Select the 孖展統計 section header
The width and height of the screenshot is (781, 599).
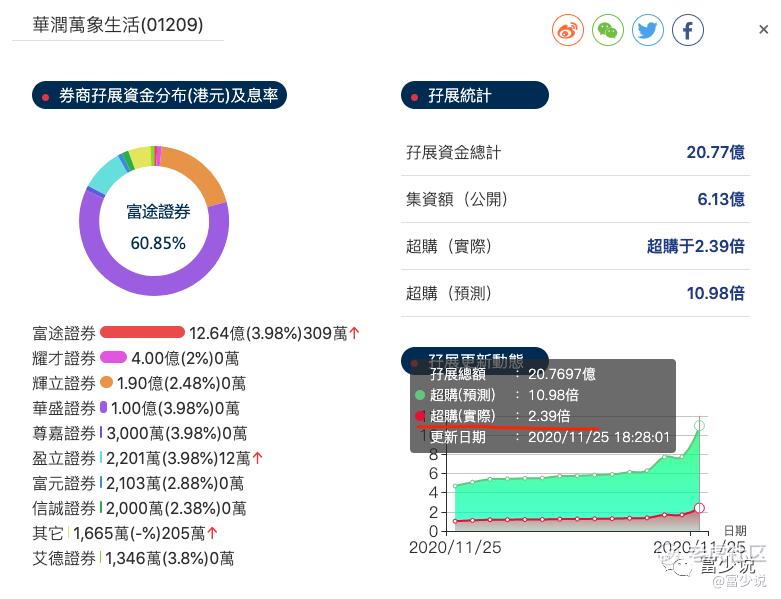pyautogui.click(x=475, y=95)
